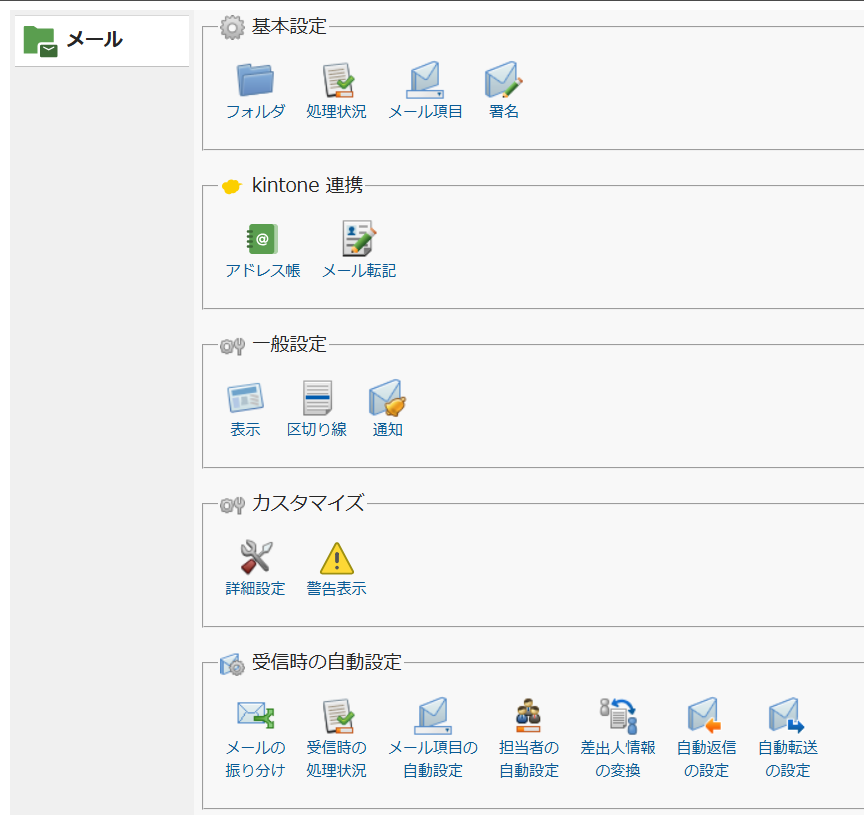Click the メールの振り分け text link
864x821 pixels.
256,759
